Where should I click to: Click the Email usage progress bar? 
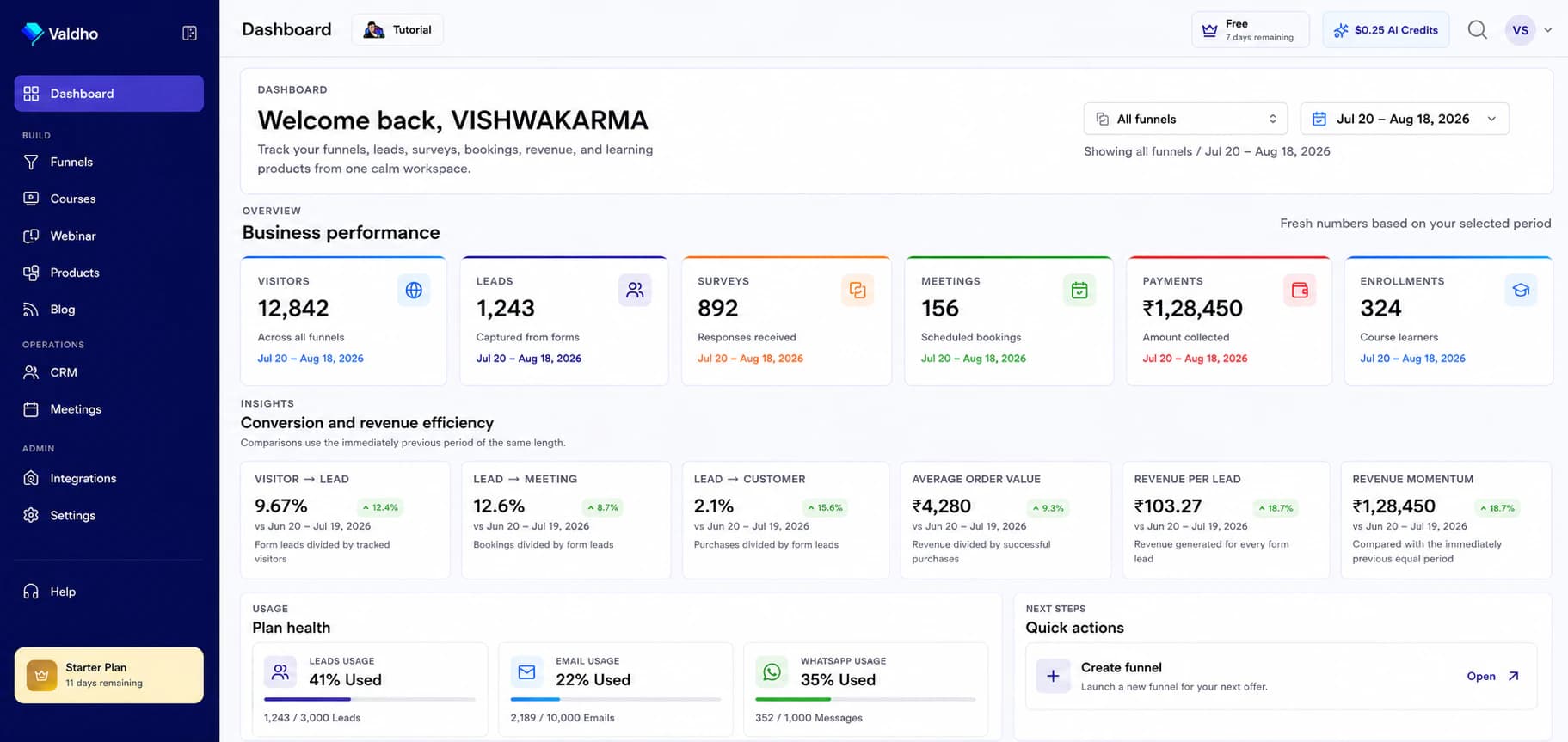coord(616,700)
